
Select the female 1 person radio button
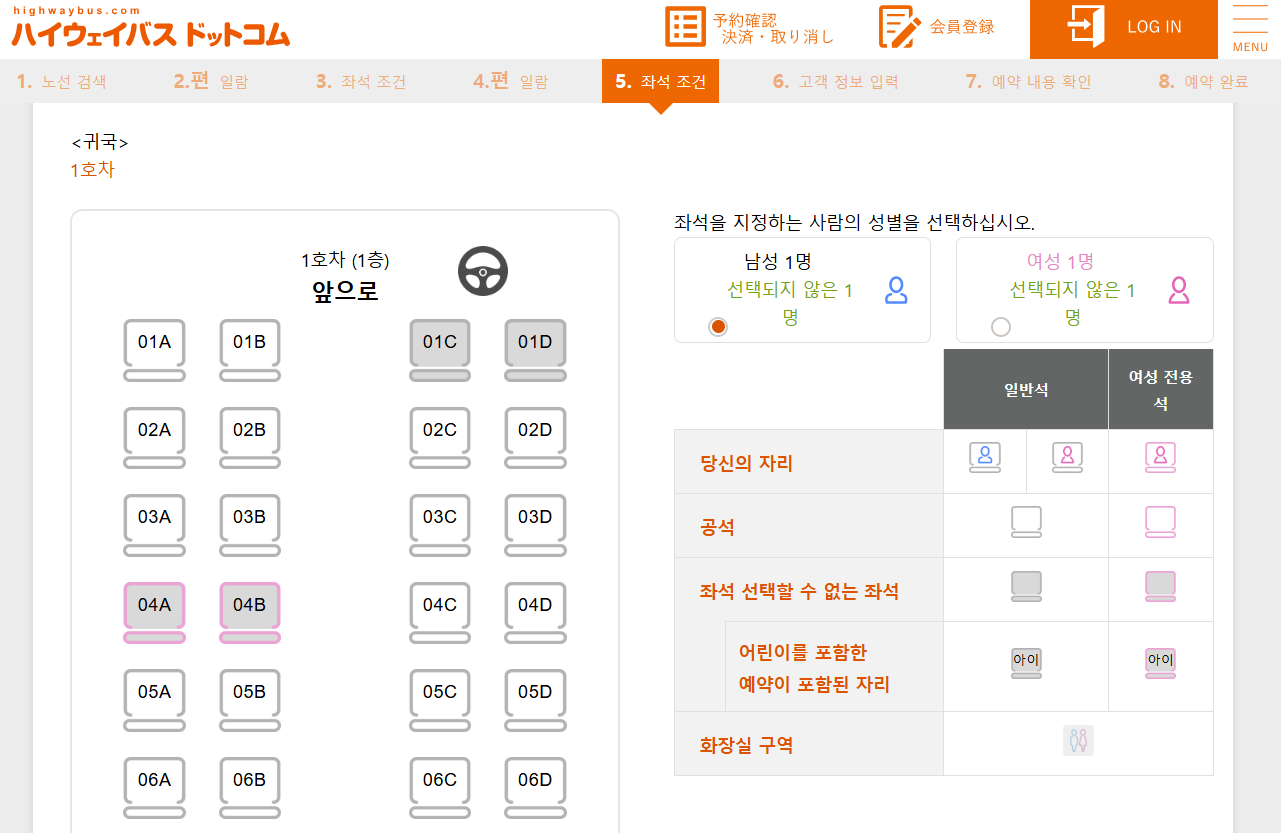[x=1000, y=327]
